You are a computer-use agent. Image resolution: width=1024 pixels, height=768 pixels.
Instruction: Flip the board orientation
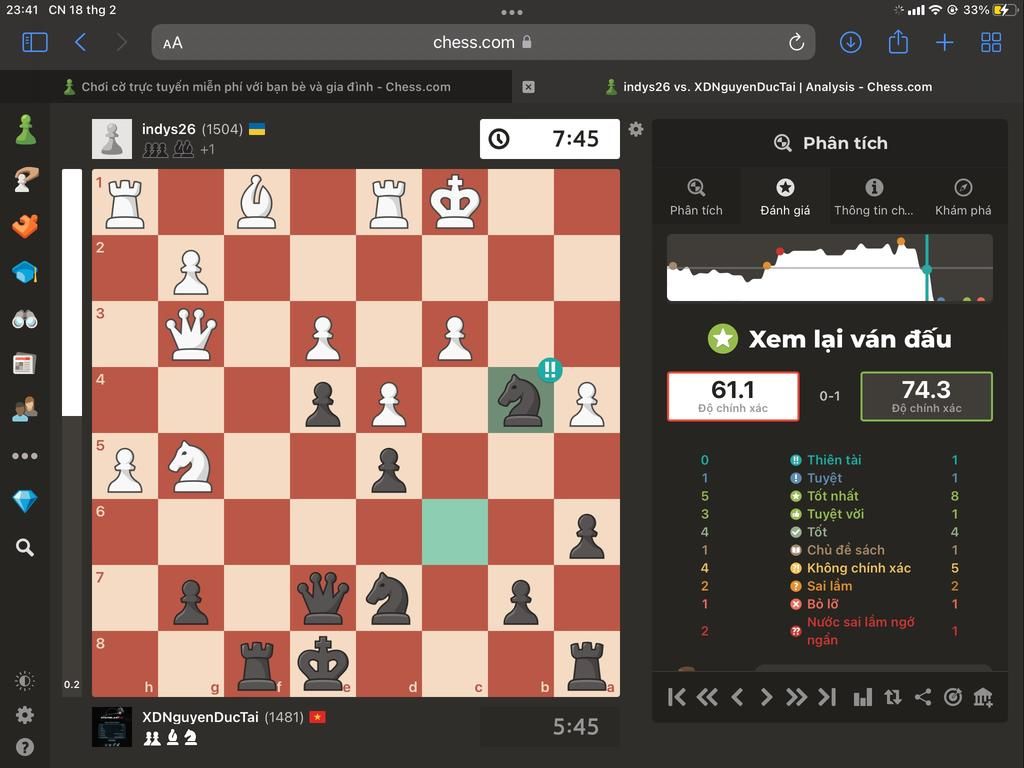893,697
